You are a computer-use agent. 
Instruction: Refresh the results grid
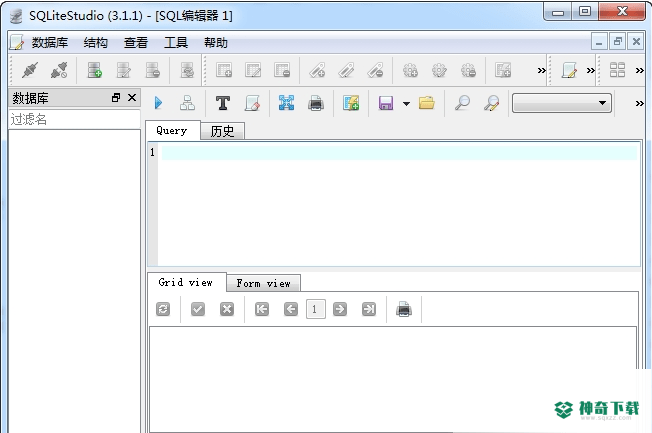point(163,309)
